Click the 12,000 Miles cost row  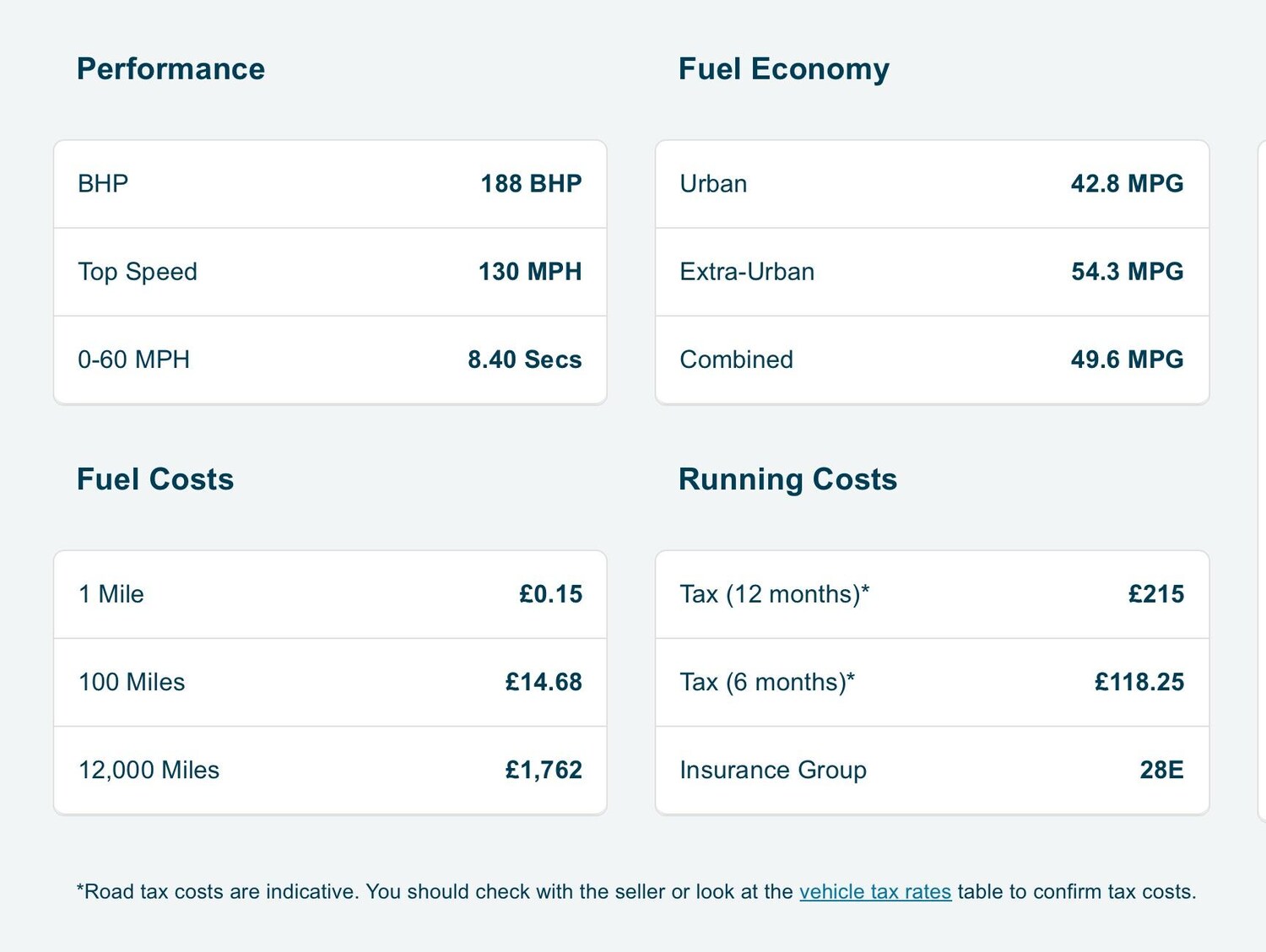[330, 770]
